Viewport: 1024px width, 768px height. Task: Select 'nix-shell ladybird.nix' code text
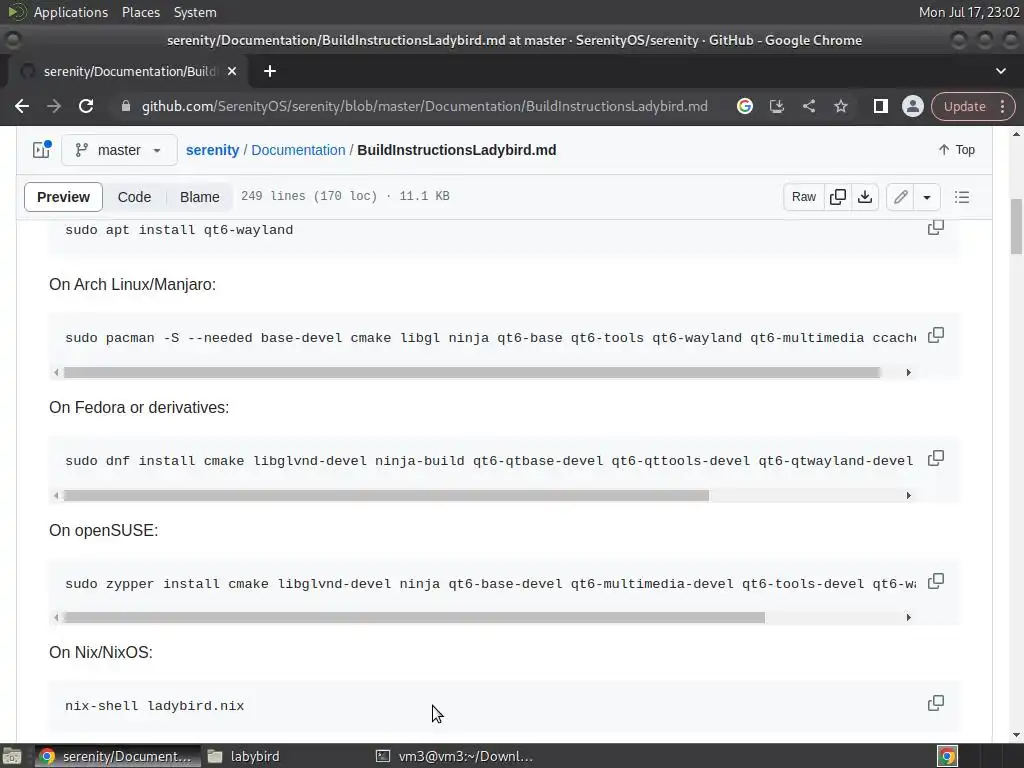tap(155, 706)
